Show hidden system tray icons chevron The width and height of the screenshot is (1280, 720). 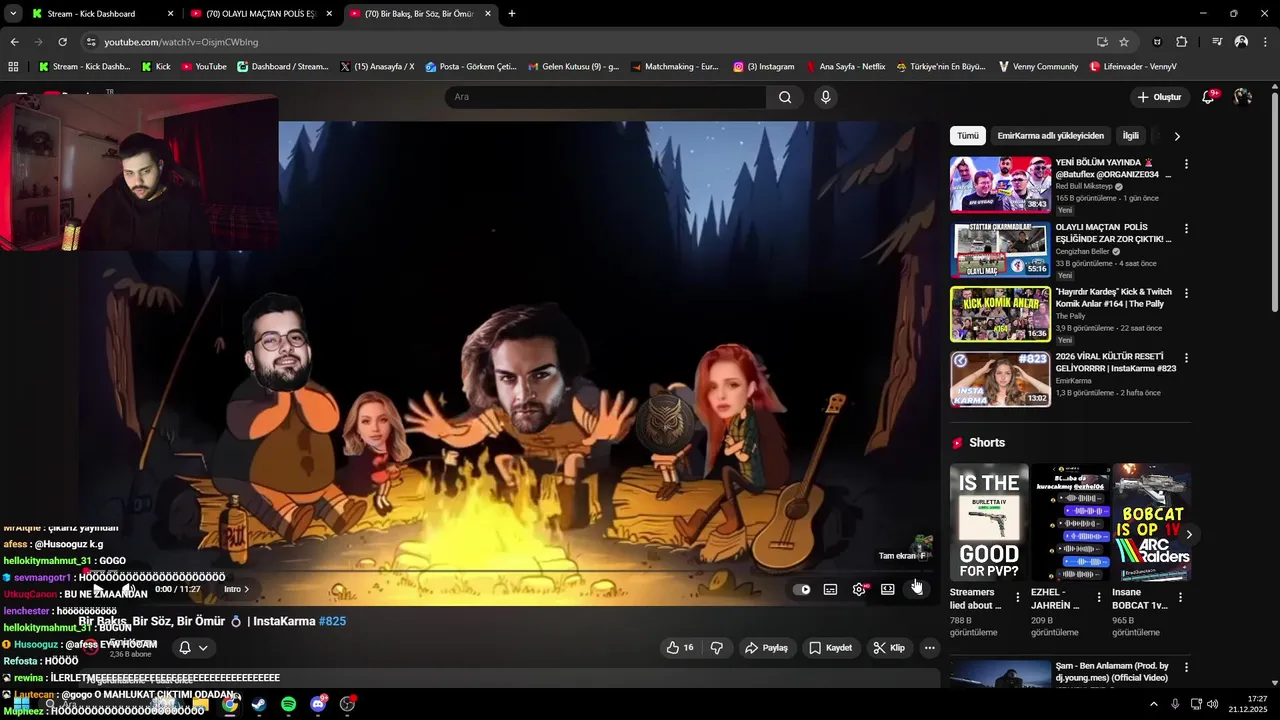tap(1153, 704)
